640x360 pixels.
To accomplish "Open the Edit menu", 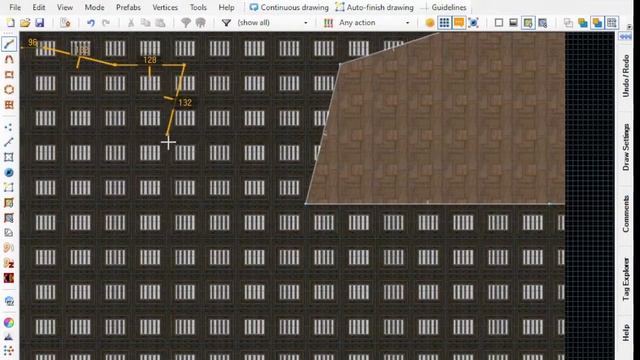I will 39,7.
